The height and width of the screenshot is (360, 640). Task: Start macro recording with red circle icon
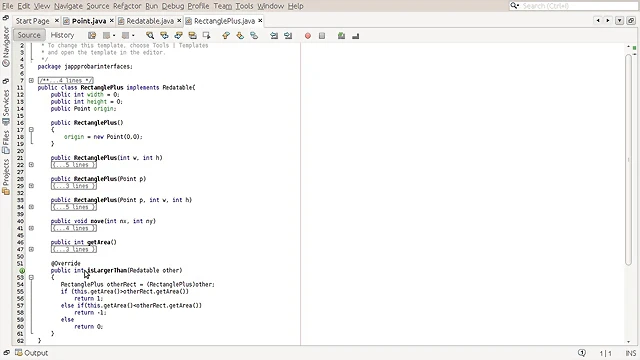(308, 36)
